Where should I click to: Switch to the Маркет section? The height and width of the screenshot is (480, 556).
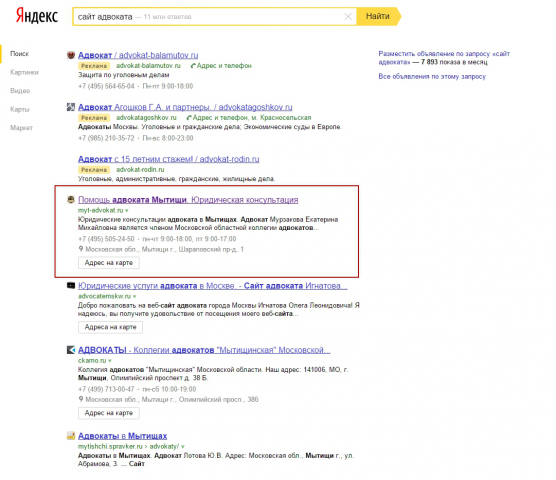[x=21, y=128]
